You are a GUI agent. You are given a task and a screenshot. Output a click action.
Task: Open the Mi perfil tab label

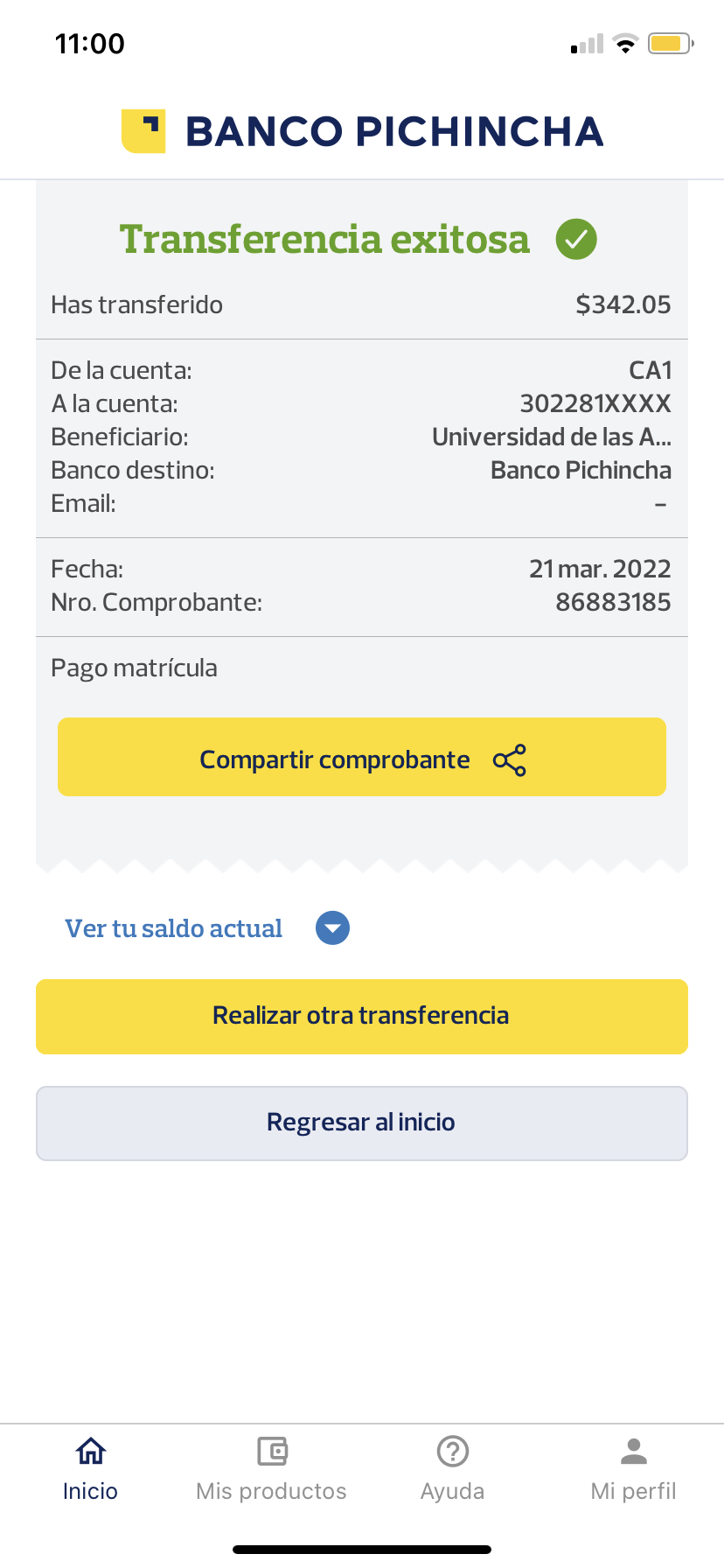point(633,1491)
